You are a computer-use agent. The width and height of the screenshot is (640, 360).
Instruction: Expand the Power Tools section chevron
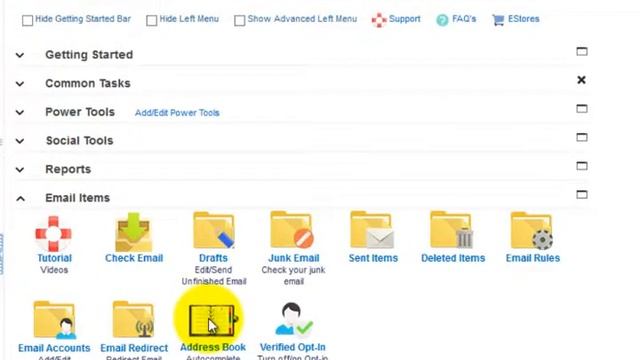[x=20, y=112]
